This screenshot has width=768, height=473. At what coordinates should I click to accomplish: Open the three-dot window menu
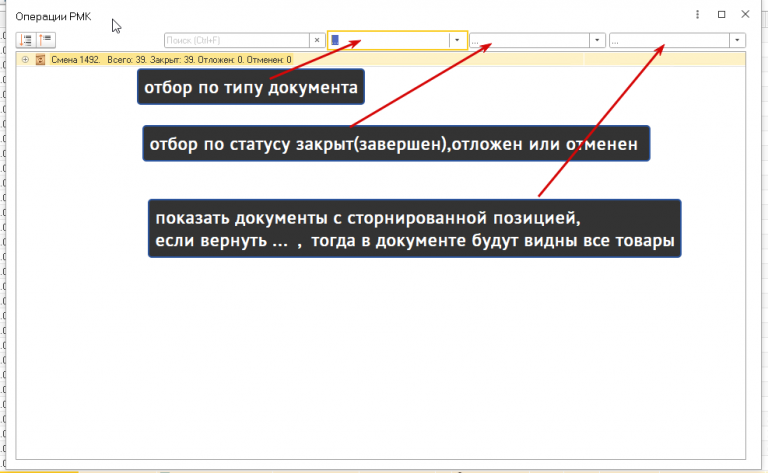tap(697, 14)
